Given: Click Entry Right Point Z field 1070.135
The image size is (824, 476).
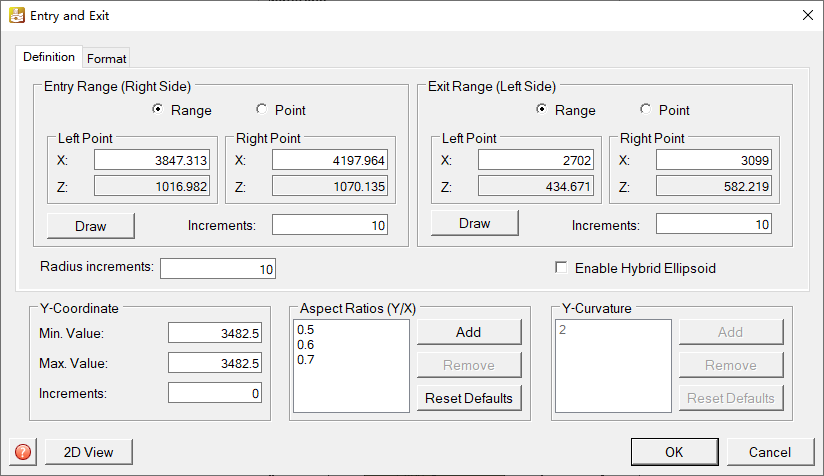Looking at the screenshot, I should pos(330,186).
